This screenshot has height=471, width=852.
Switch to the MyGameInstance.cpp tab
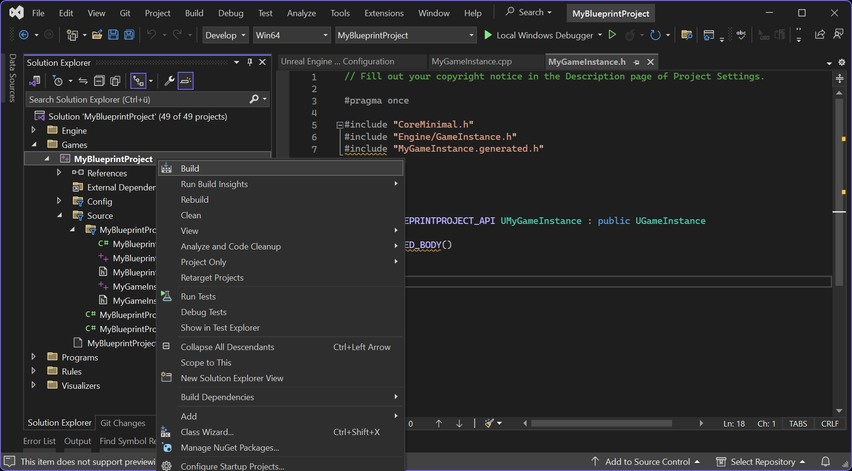pos(472,62)
